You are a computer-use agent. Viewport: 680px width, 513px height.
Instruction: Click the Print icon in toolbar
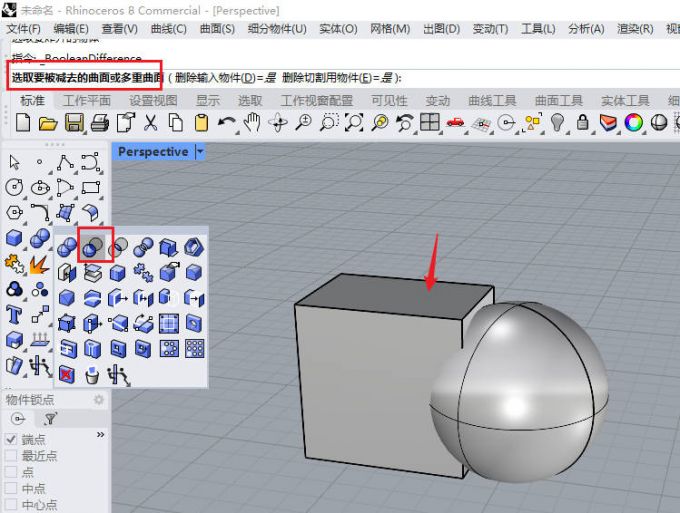[99, 123]
